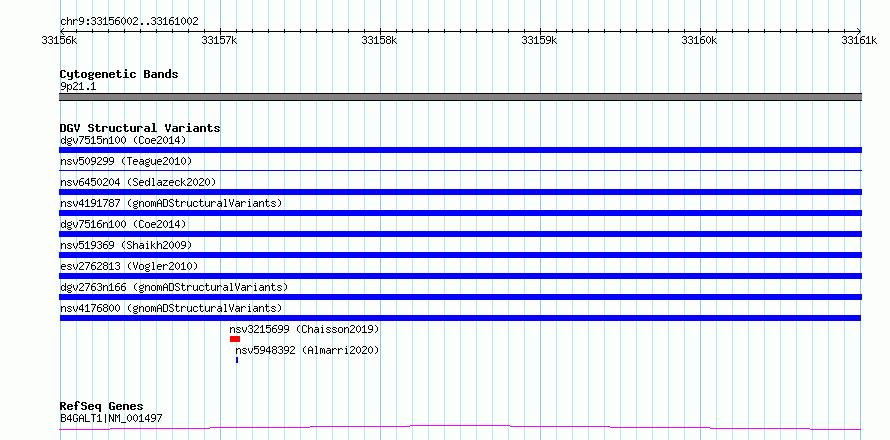
Task: Click the blue bar under nsv4191787
Action: point(460,213)
